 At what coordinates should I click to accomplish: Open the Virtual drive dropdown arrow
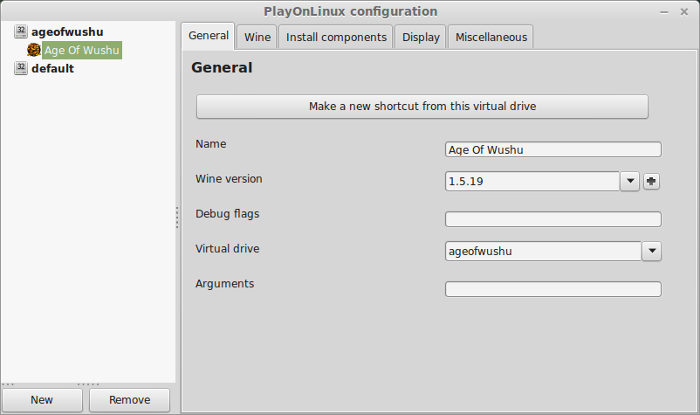652,251
